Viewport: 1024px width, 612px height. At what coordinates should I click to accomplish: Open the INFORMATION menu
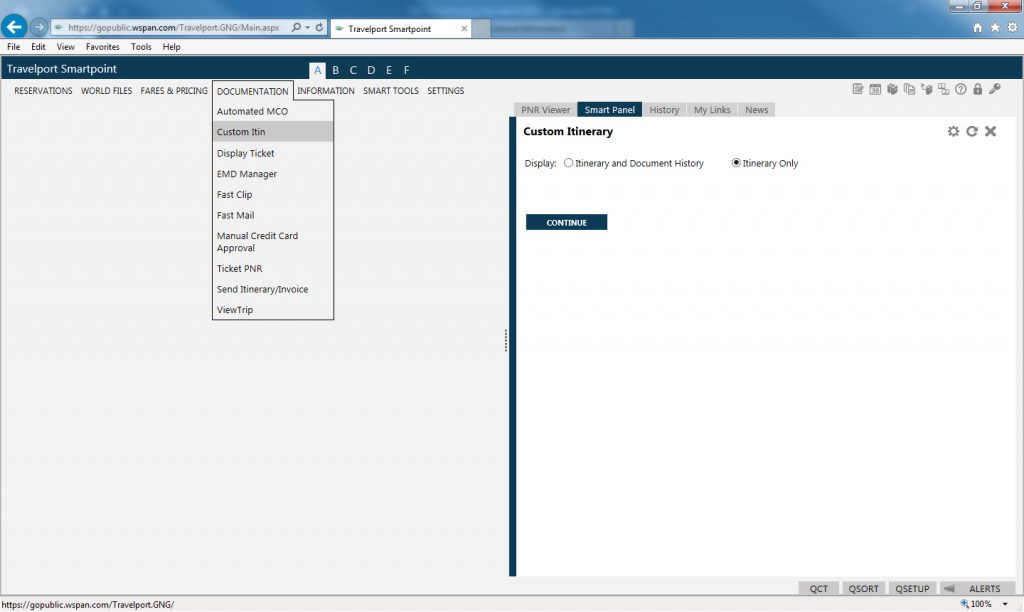(x=326, y=91)
